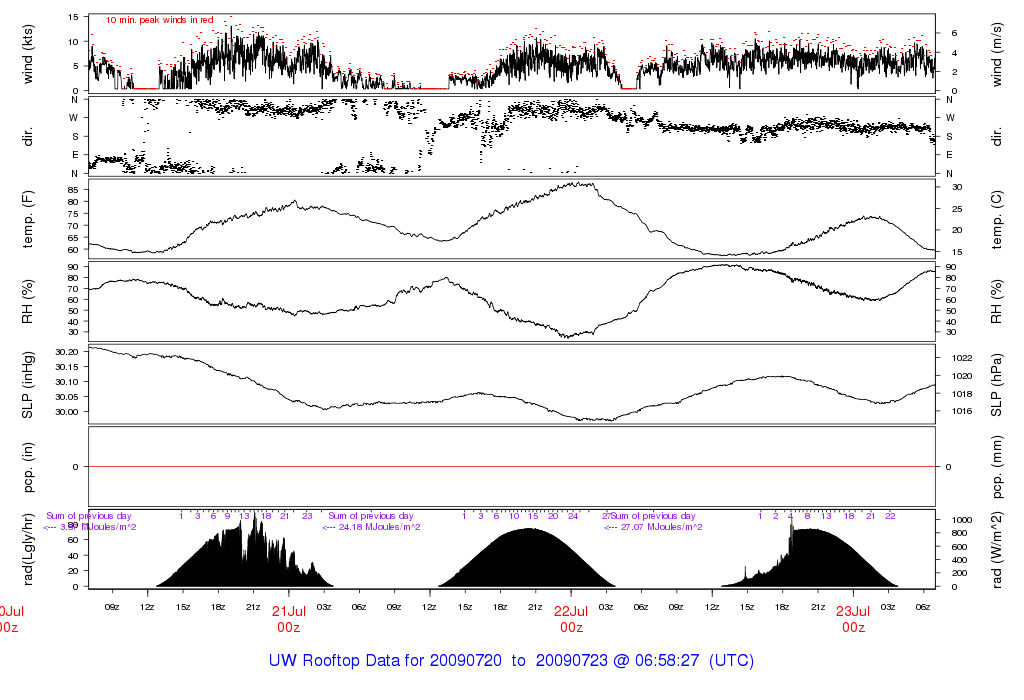Select the '1022' hPa tick value
1024x700 pixels.
[x=963, y=358]
